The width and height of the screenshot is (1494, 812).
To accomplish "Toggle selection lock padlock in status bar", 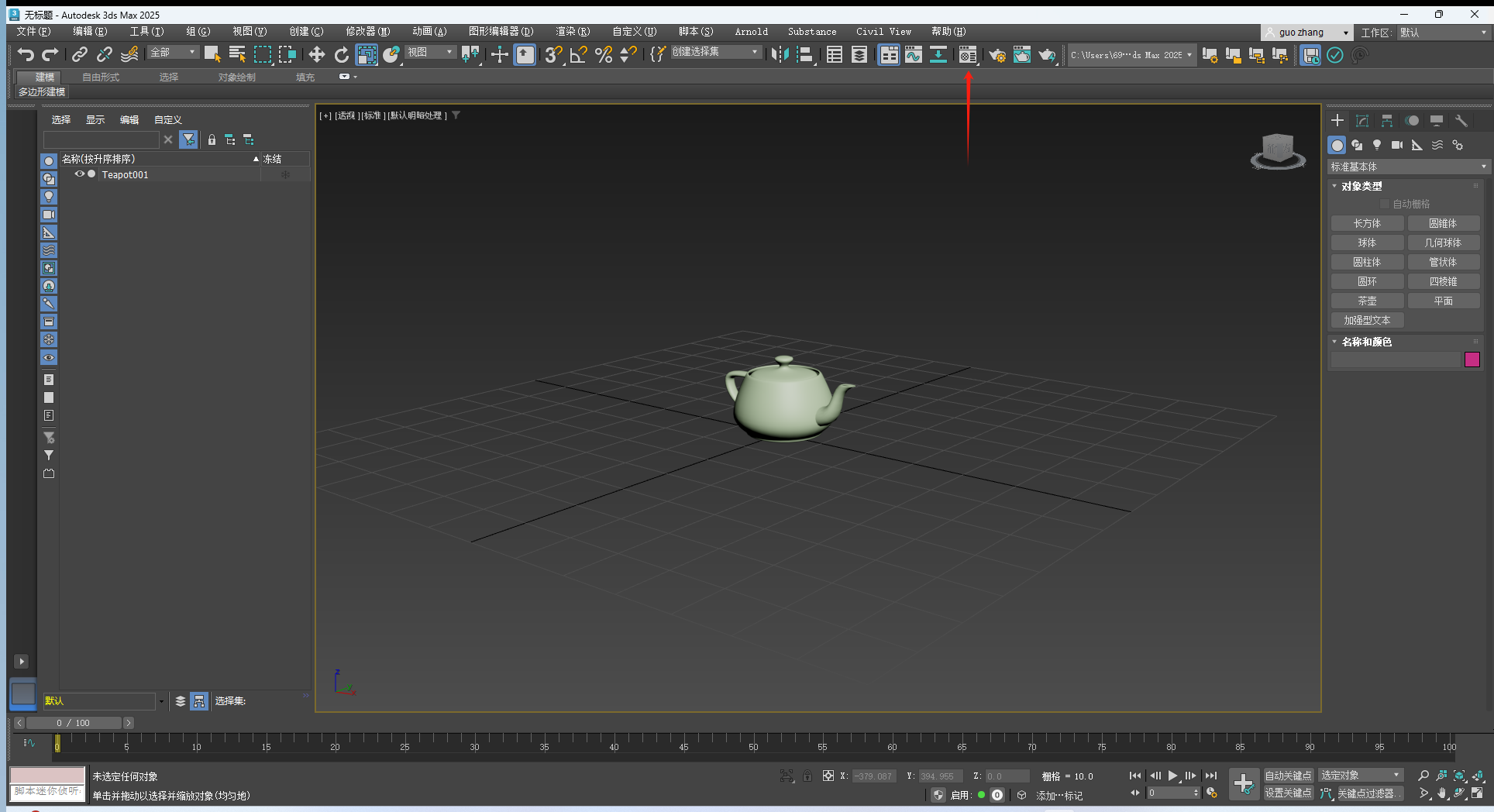I will (x=807, y=776).
